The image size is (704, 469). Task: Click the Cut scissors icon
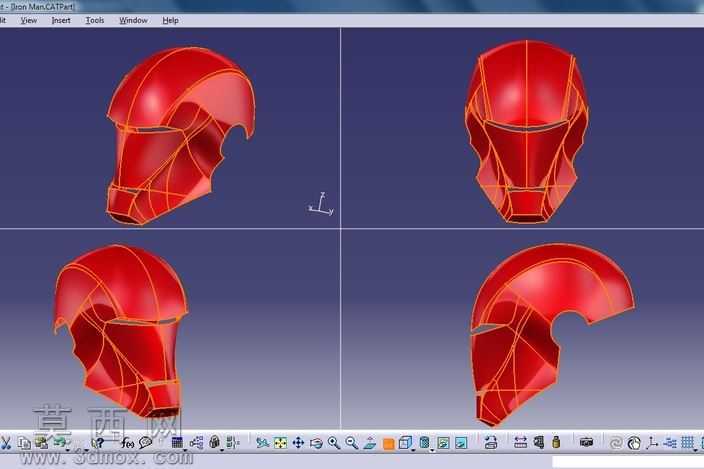coord(5,443)
